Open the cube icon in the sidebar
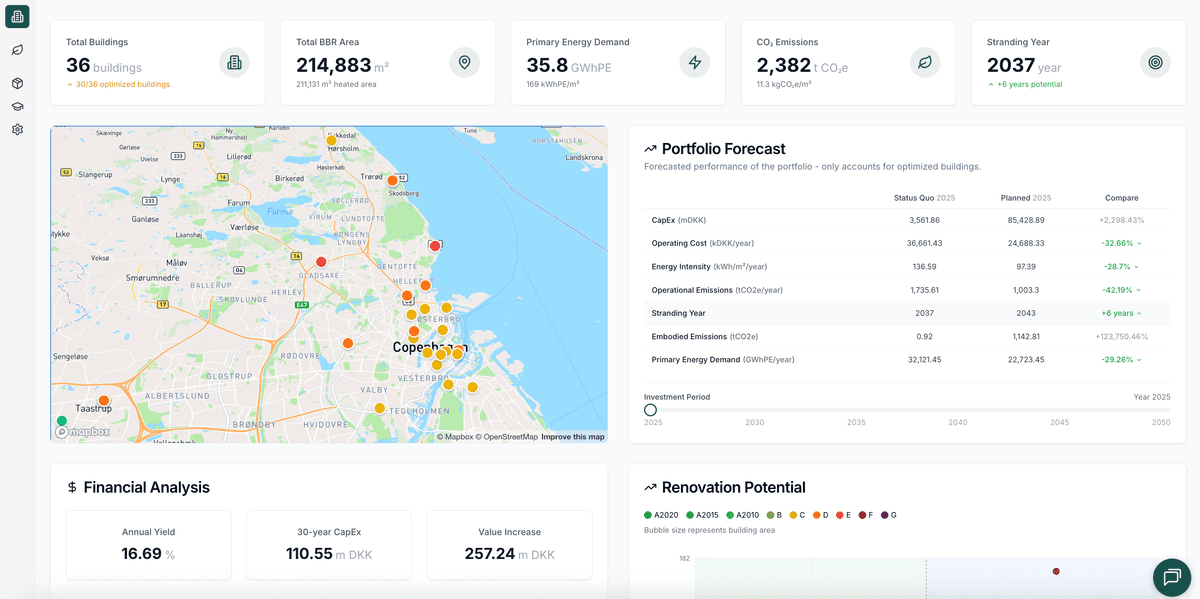 [x=17, y=84]
